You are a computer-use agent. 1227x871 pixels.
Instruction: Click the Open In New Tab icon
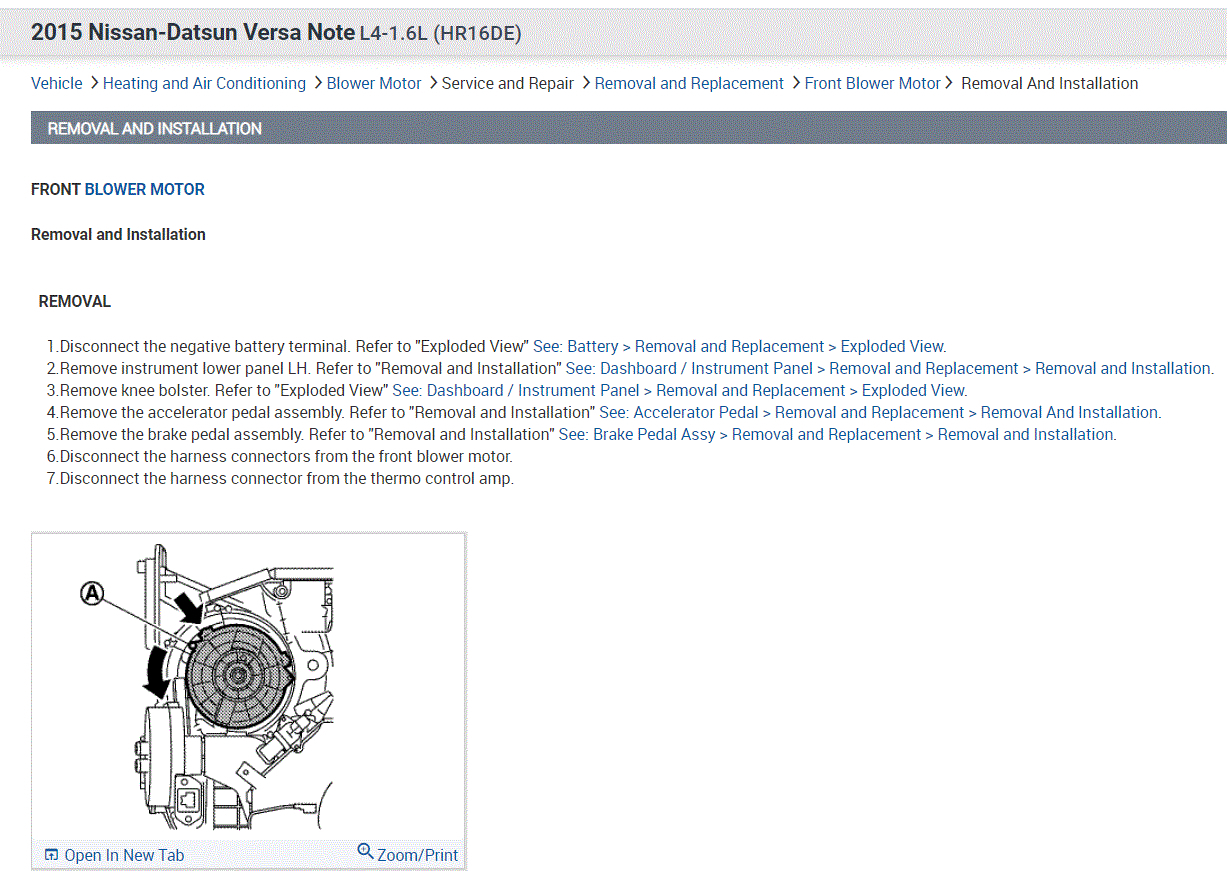coord(52,855)
